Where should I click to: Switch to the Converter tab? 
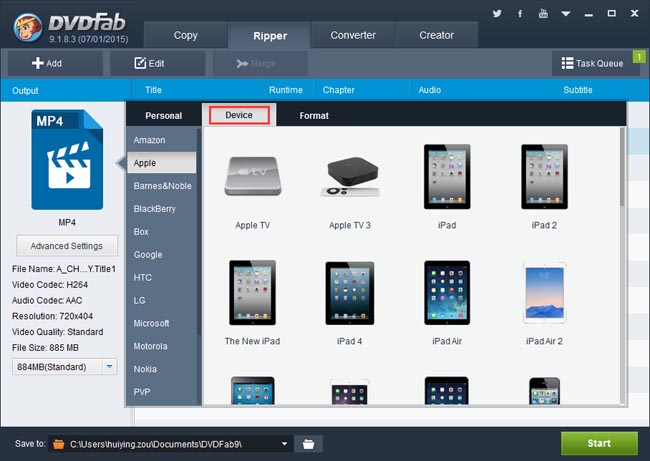pyautogui.click(x=353, y=36)
